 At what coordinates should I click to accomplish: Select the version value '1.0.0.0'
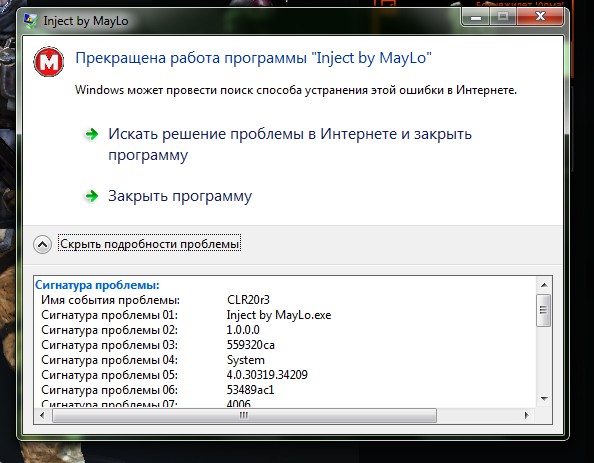click(243, 330)
